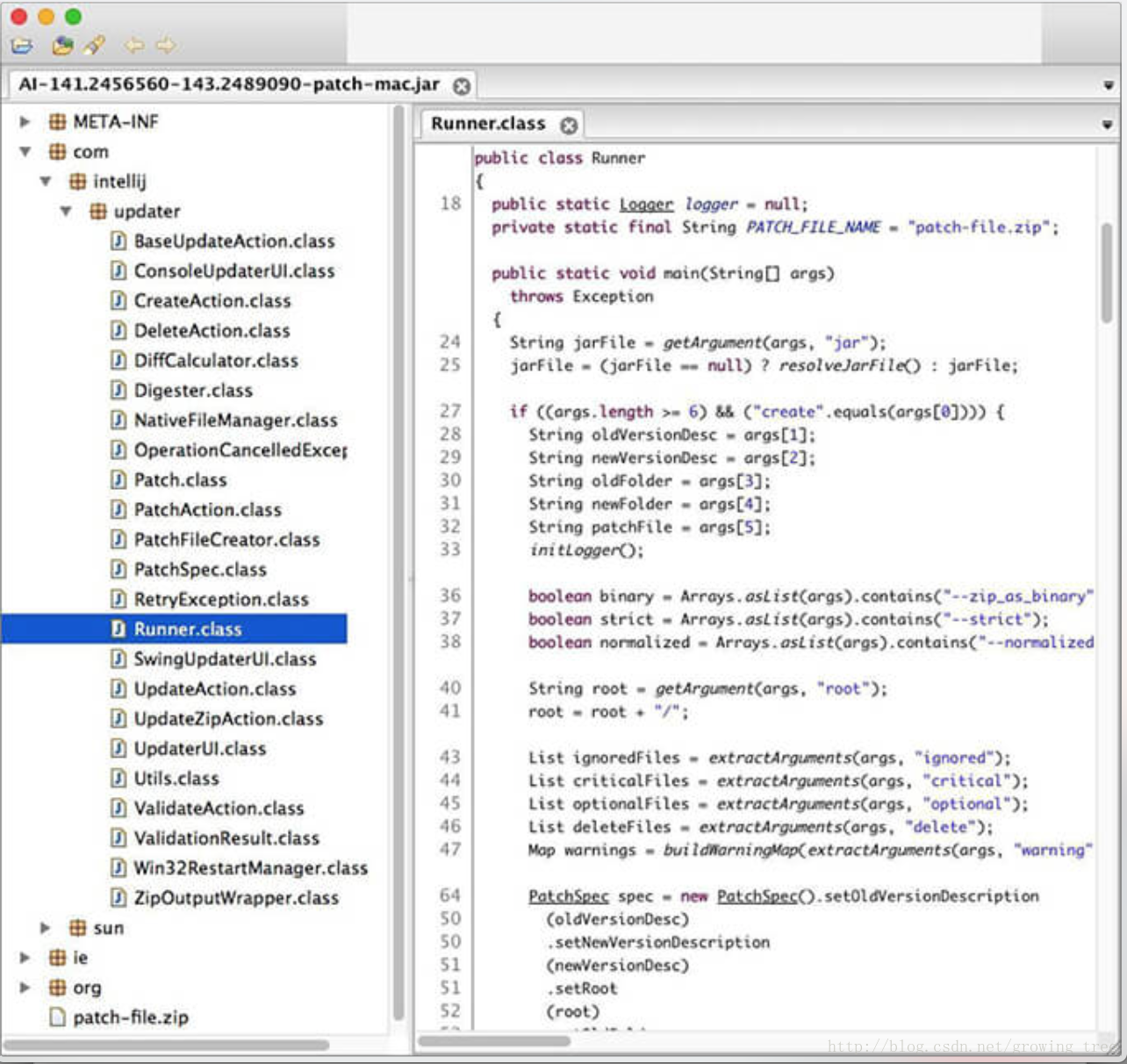Click the DiffCalculator.class file icon
This screenshot has height=1064, width=1127.
coord(118,361)
